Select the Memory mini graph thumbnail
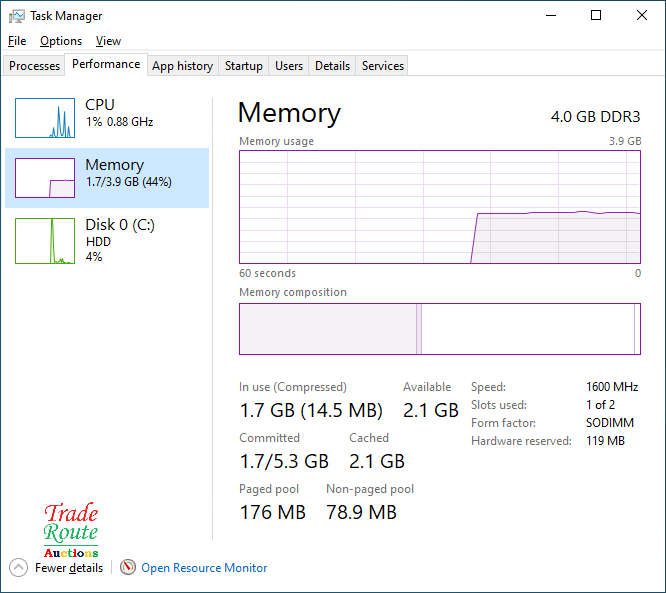The image size is (666, 593). [x=45, y=178]
